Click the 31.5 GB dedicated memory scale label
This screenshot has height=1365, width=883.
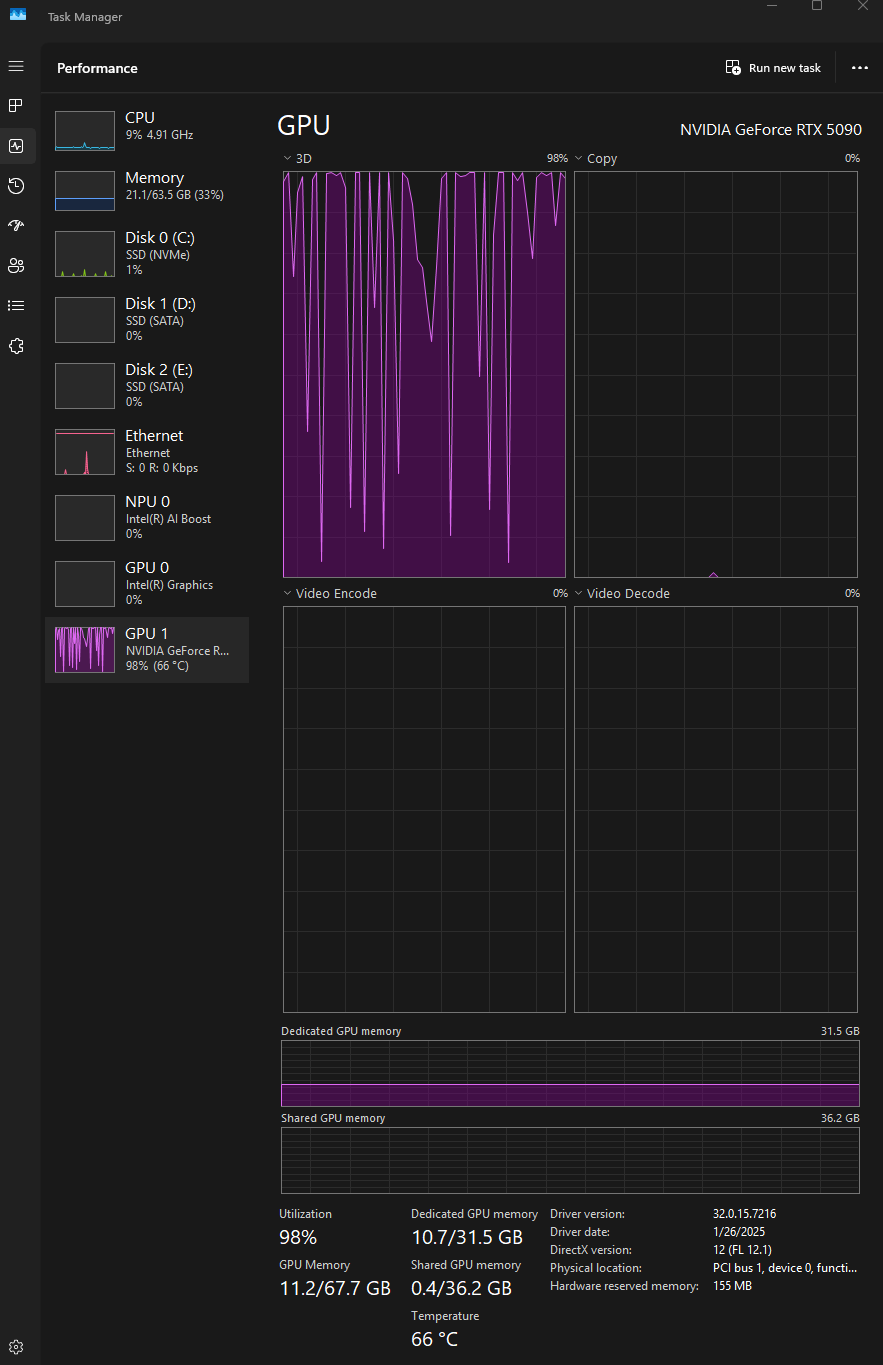(841, 1031)
